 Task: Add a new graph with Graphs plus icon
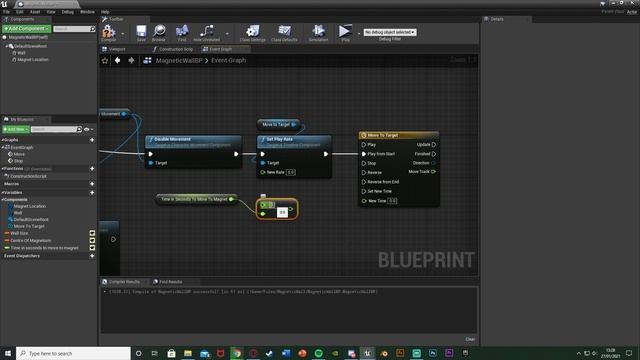coord(92,140)
